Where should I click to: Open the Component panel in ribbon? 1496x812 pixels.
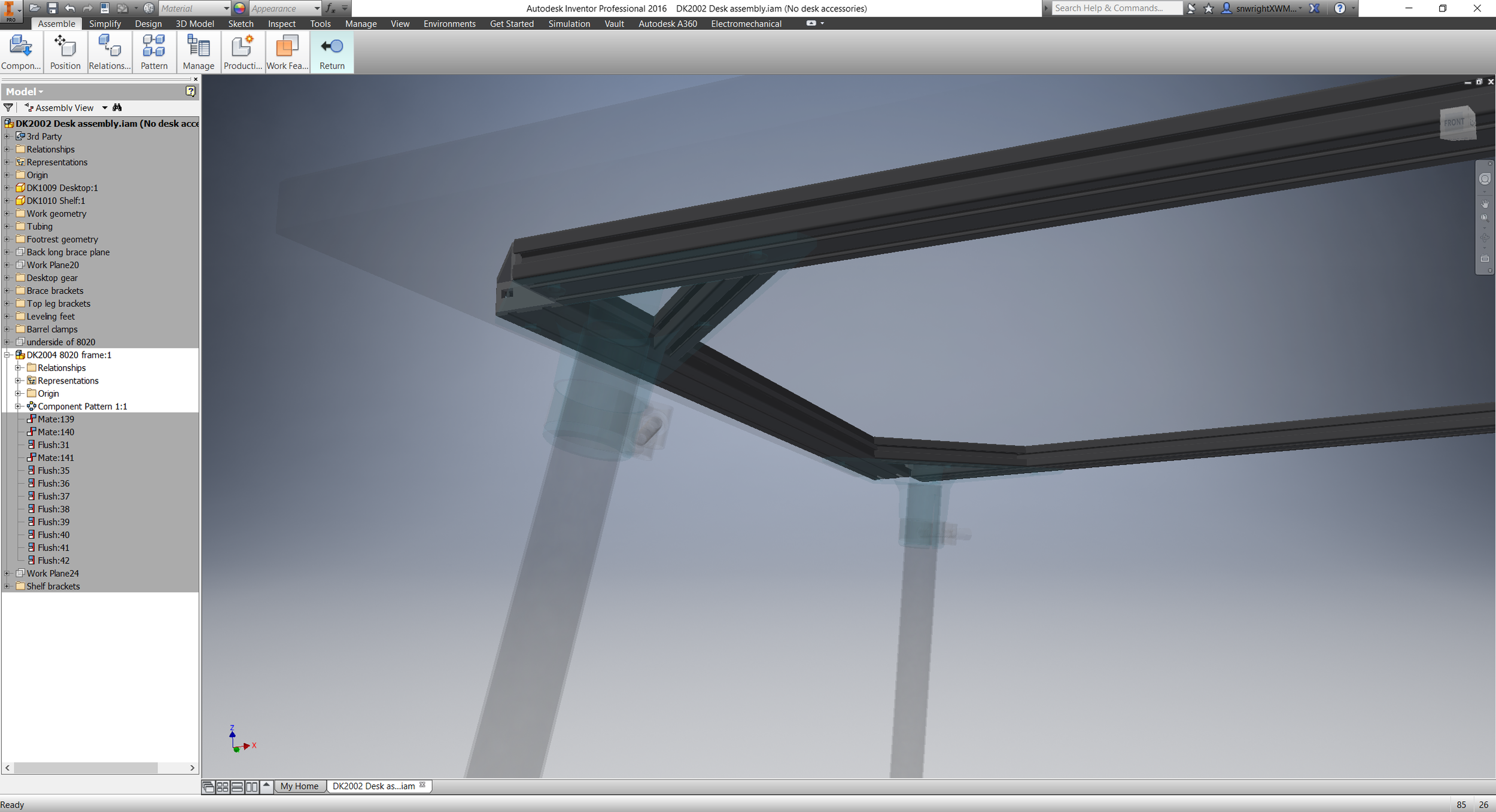coord(21,52)
